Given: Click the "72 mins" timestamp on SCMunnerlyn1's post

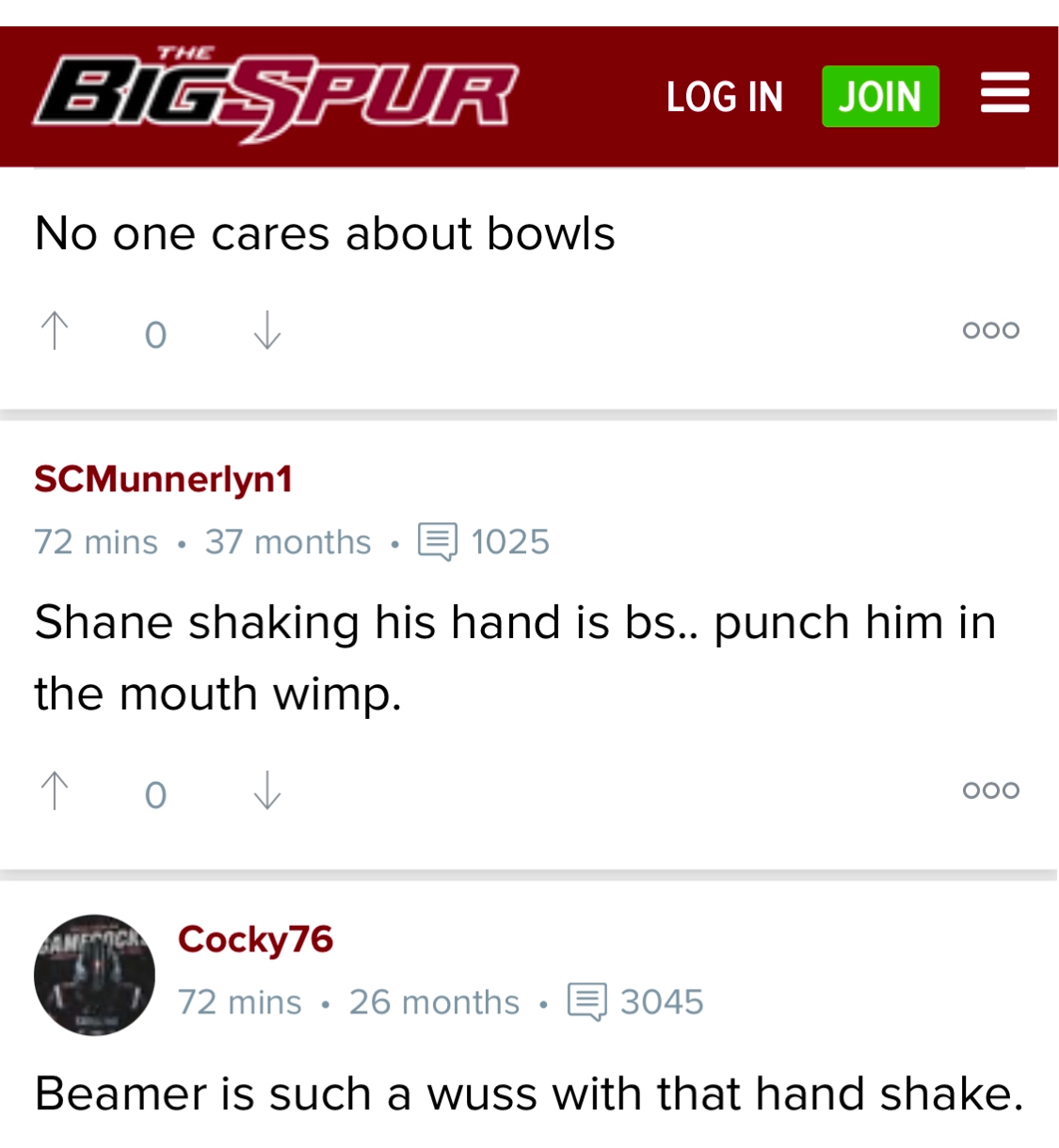Looking at the screenshot, I should click(x=96, y=543).
